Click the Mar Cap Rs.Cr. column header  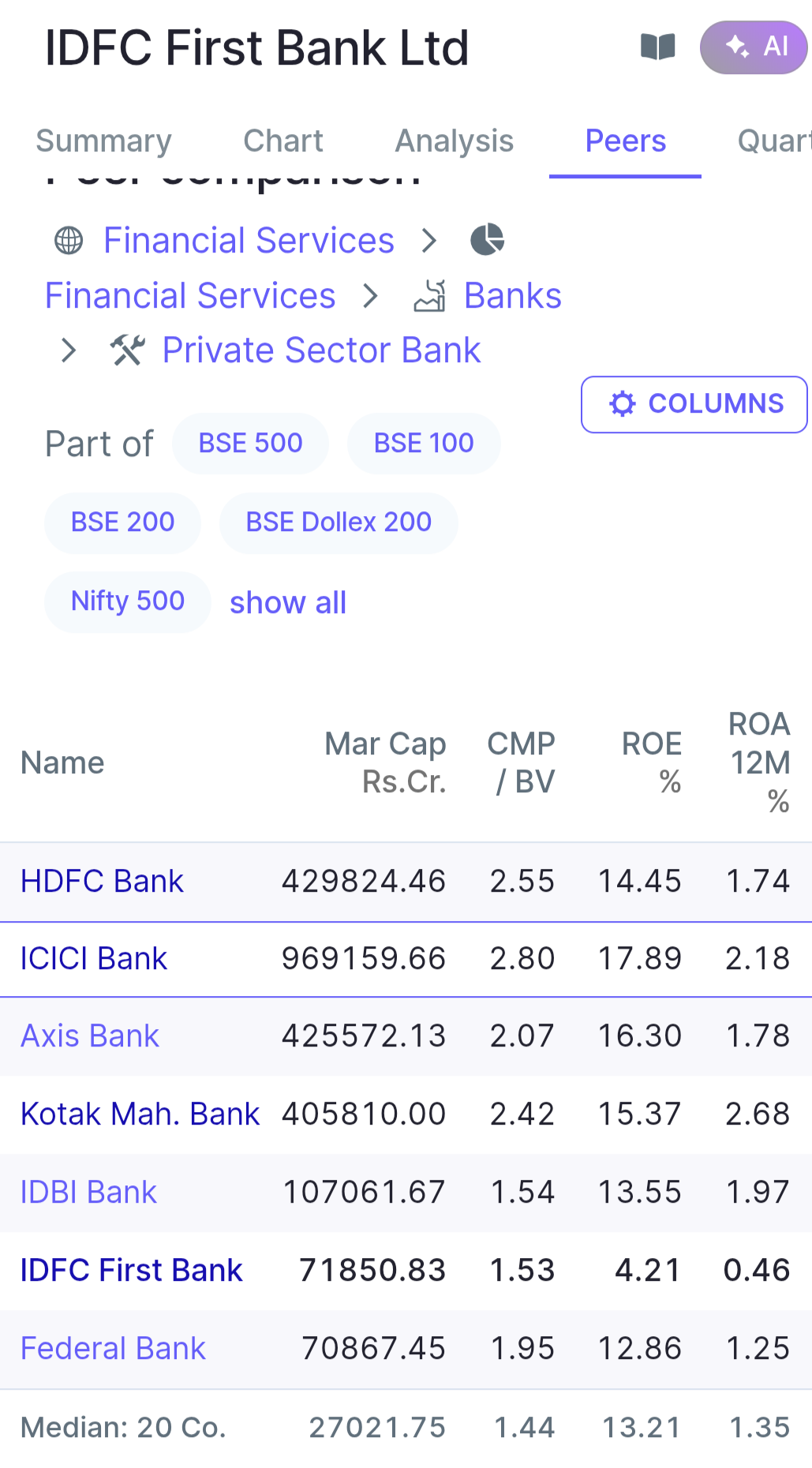[x=385, y=762]
